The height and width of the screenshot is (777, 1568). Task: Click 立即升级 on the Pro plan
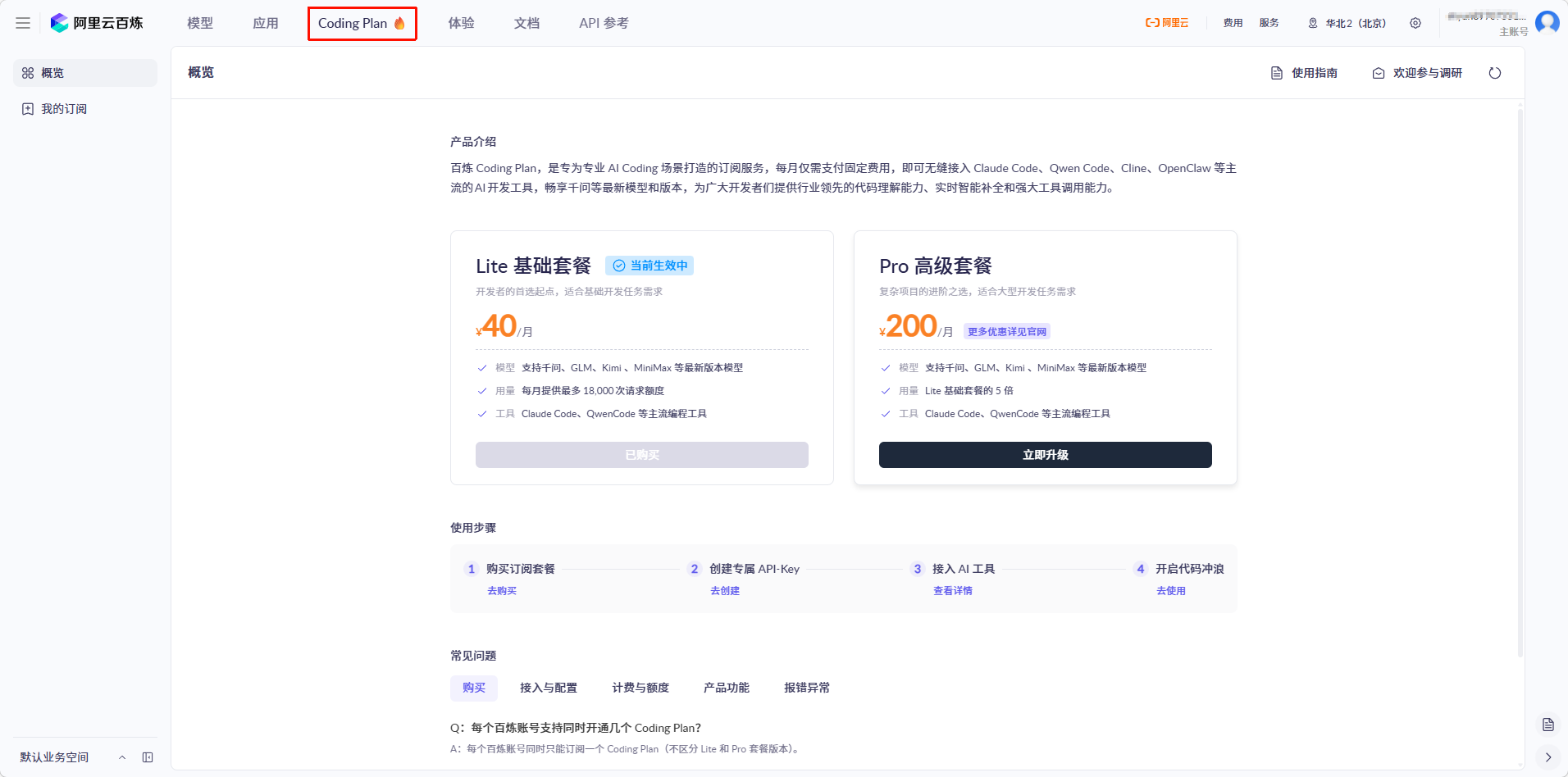point(1045,455)
